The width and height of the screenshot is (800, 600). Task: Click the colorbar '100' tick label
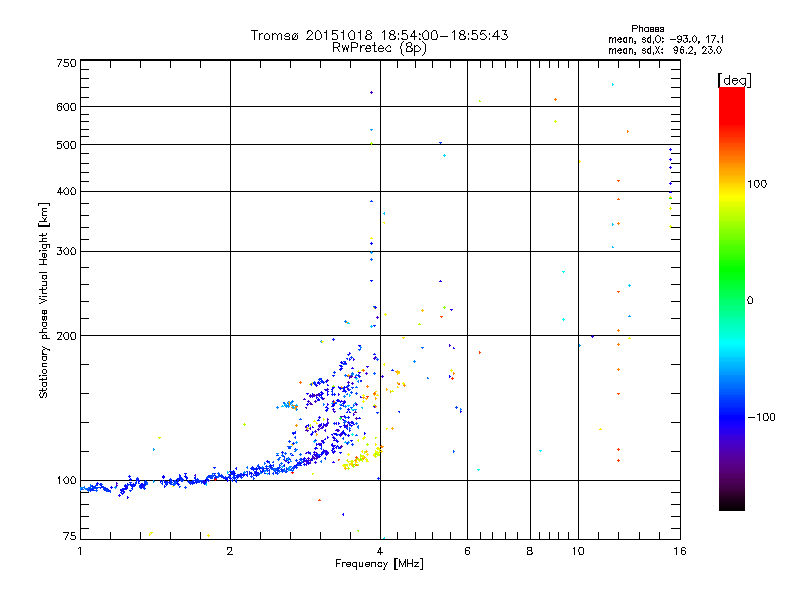(757, 184)
